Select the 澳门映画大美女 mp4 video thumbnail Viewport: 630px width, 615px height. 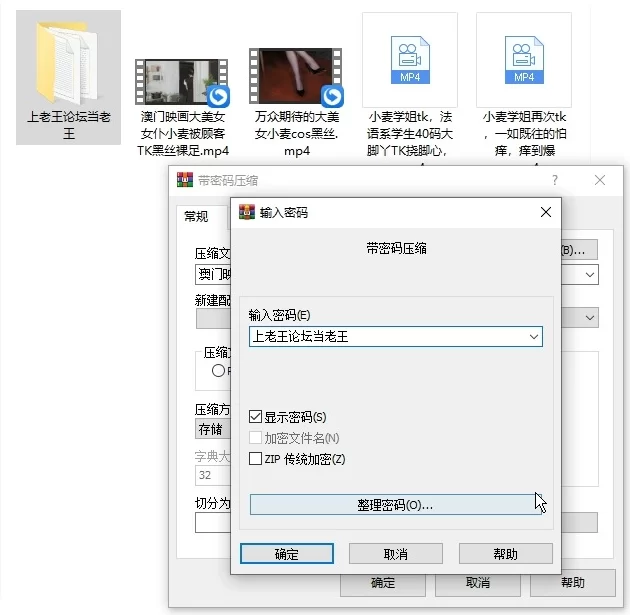coord(182,82)
